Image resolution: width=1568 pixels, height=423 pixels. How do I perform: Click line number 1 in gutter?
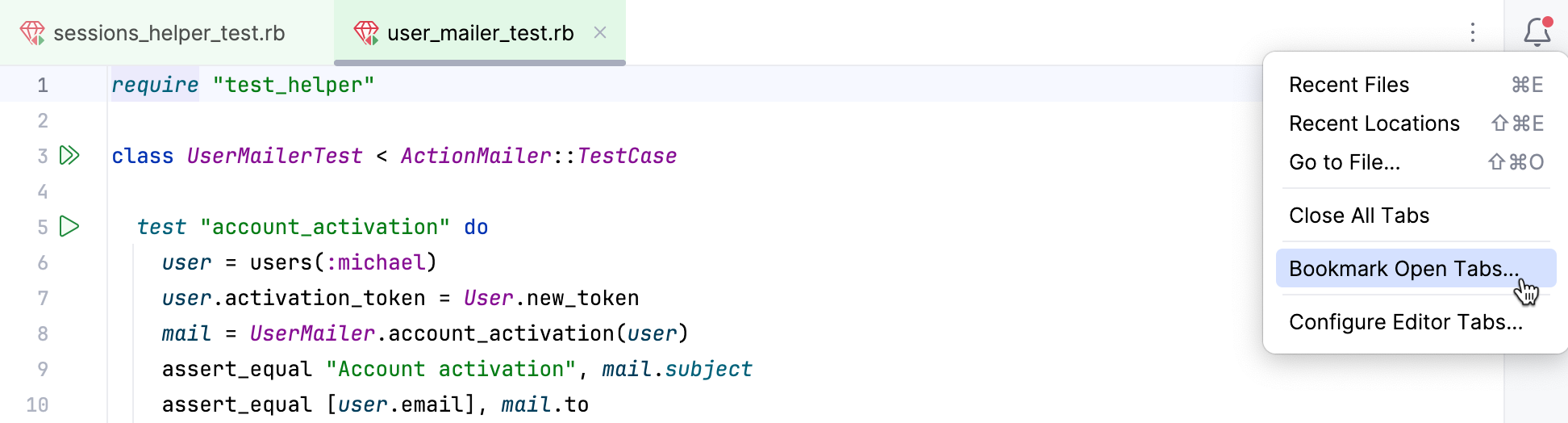(x=43, y=85)
